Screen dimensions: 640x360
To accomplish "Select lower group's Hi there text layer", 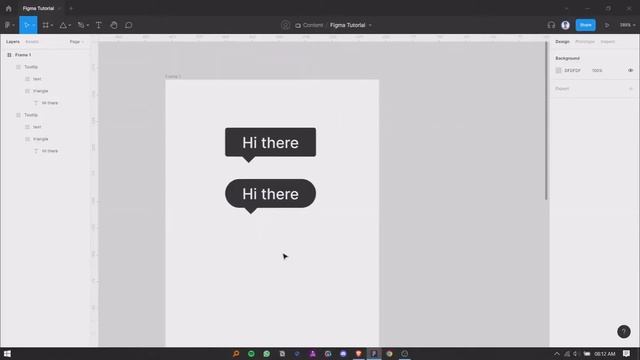I will (x=50, y=151).
